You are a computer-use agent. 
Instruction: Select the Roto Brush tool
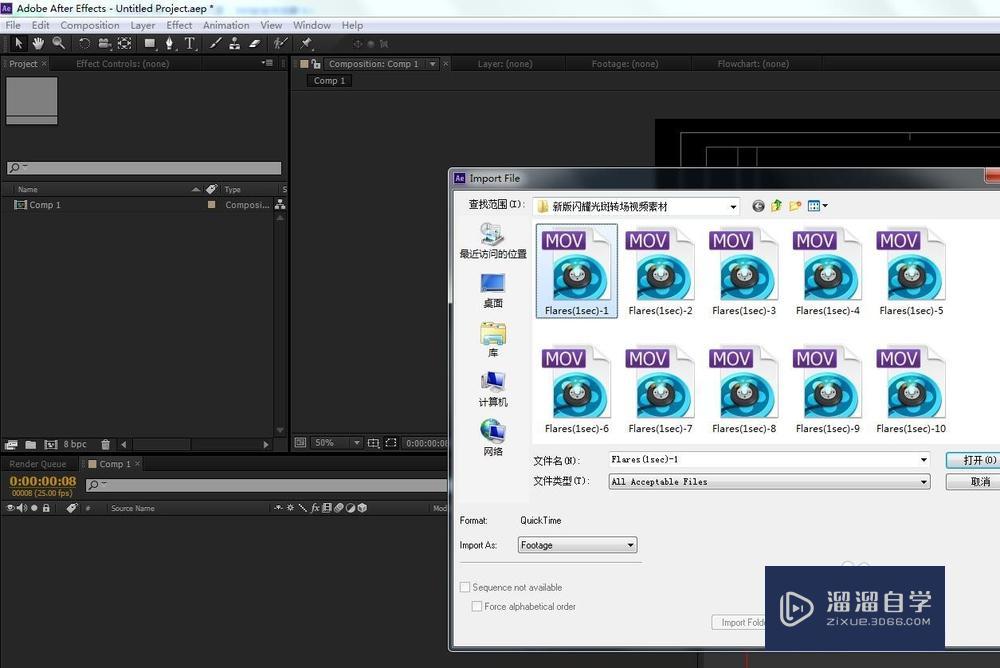pos(280,43)
